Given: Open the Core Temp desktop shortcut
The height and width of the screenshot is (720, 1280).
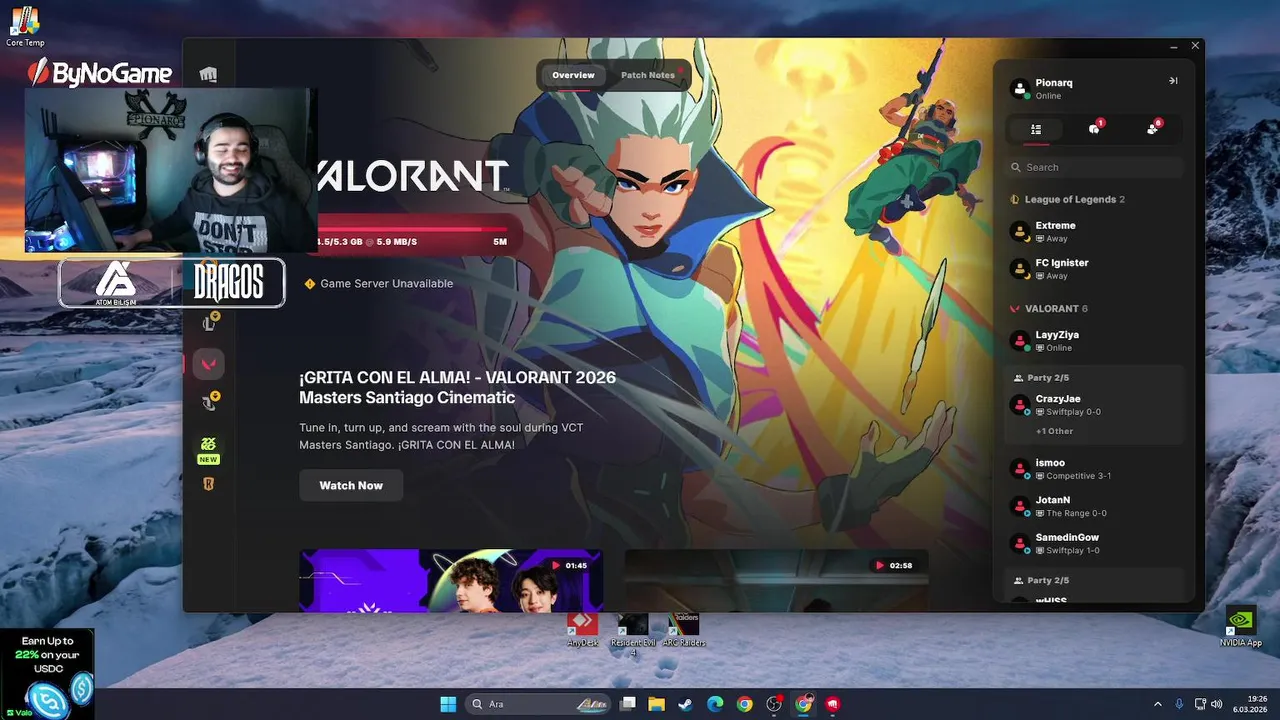Looking at the screenshot, I should (25, 27).
